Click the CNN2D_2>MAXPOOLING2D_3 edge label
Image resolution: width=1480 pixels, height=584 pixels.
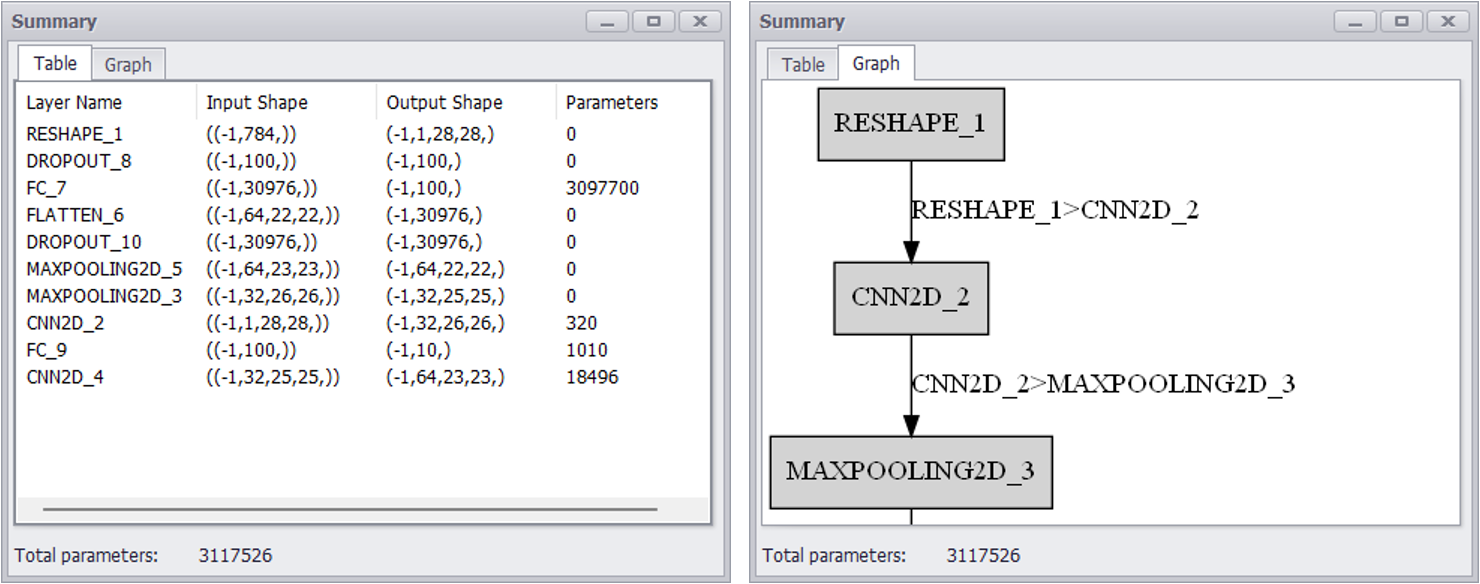(x=1102, y=384)
